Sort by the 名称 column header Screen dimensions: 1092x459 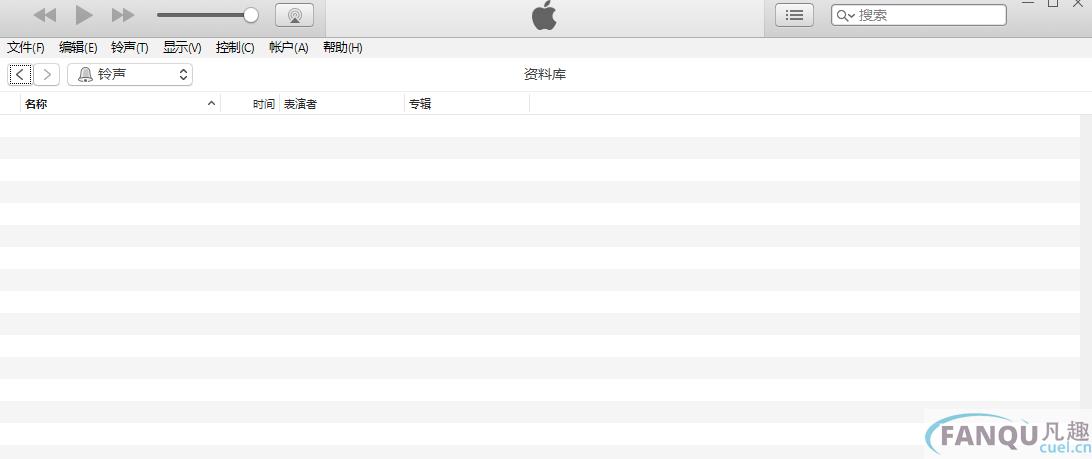coord(120,104)
